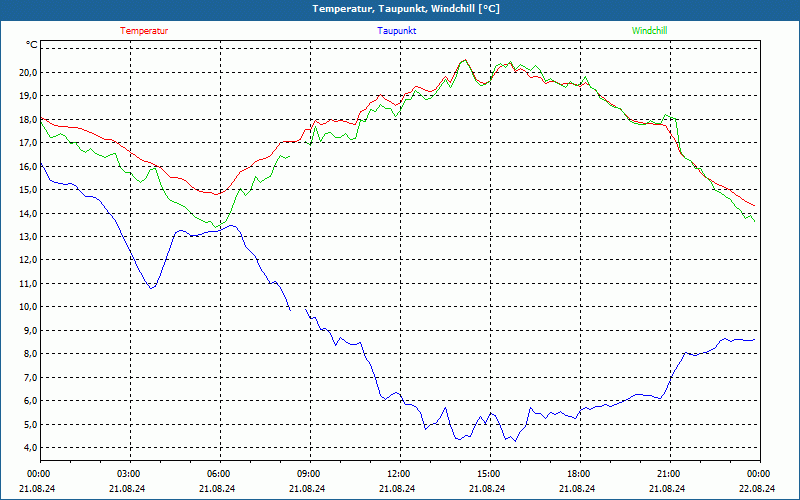Click the blue Taupunkt legend label
Screen dimensions: 800x500
click(x=396, y=31)
